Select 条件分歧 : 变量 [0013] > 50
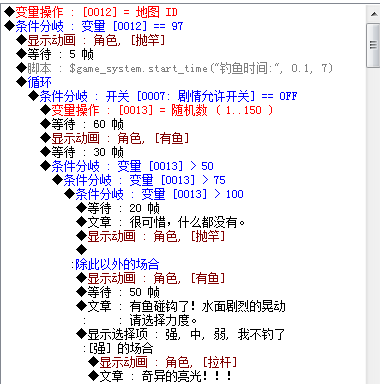The height and width of the screenshot is (384, 380). 127,166
